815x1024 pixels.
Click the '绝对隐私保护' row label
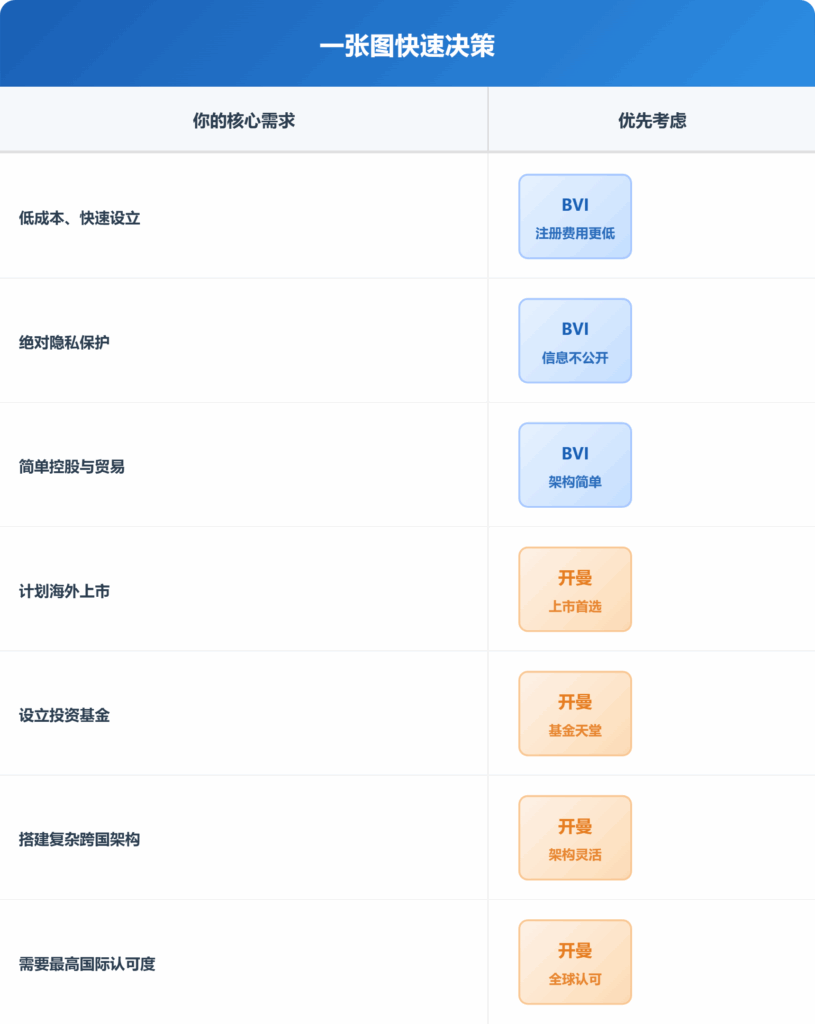click(65, 342)
